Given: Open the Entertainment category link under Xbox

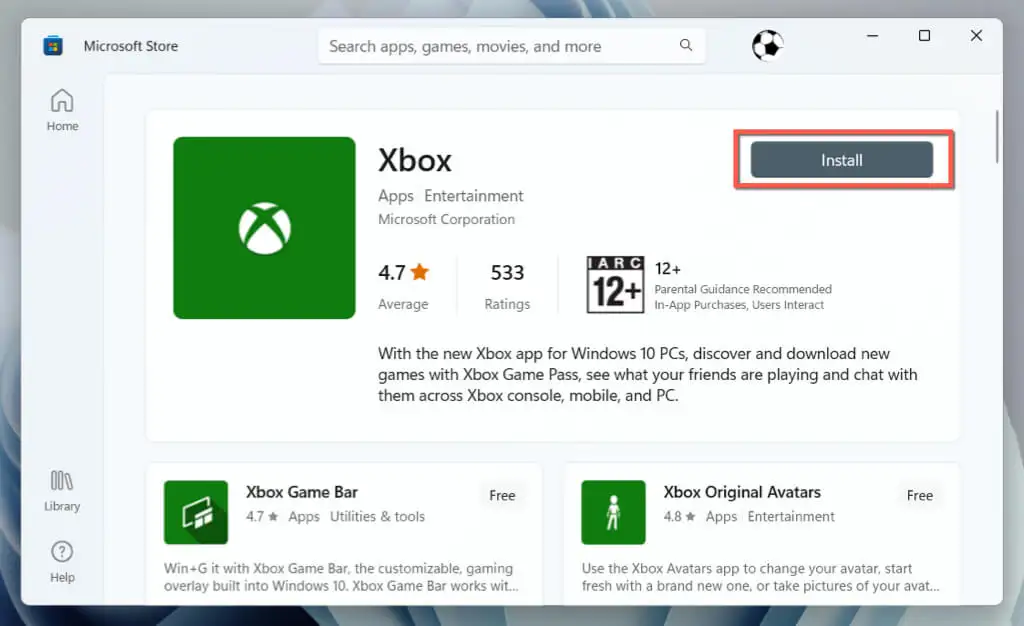Looking at the screenshot, I should (x=473, y=196).
